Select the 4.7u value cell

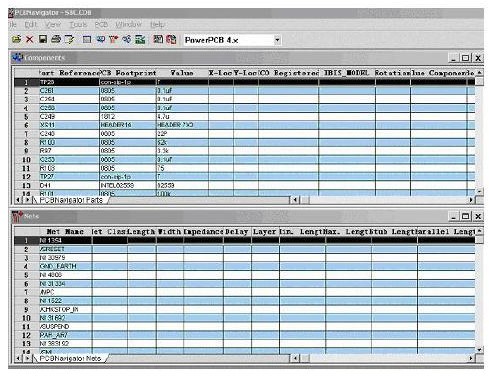[182, 116]
